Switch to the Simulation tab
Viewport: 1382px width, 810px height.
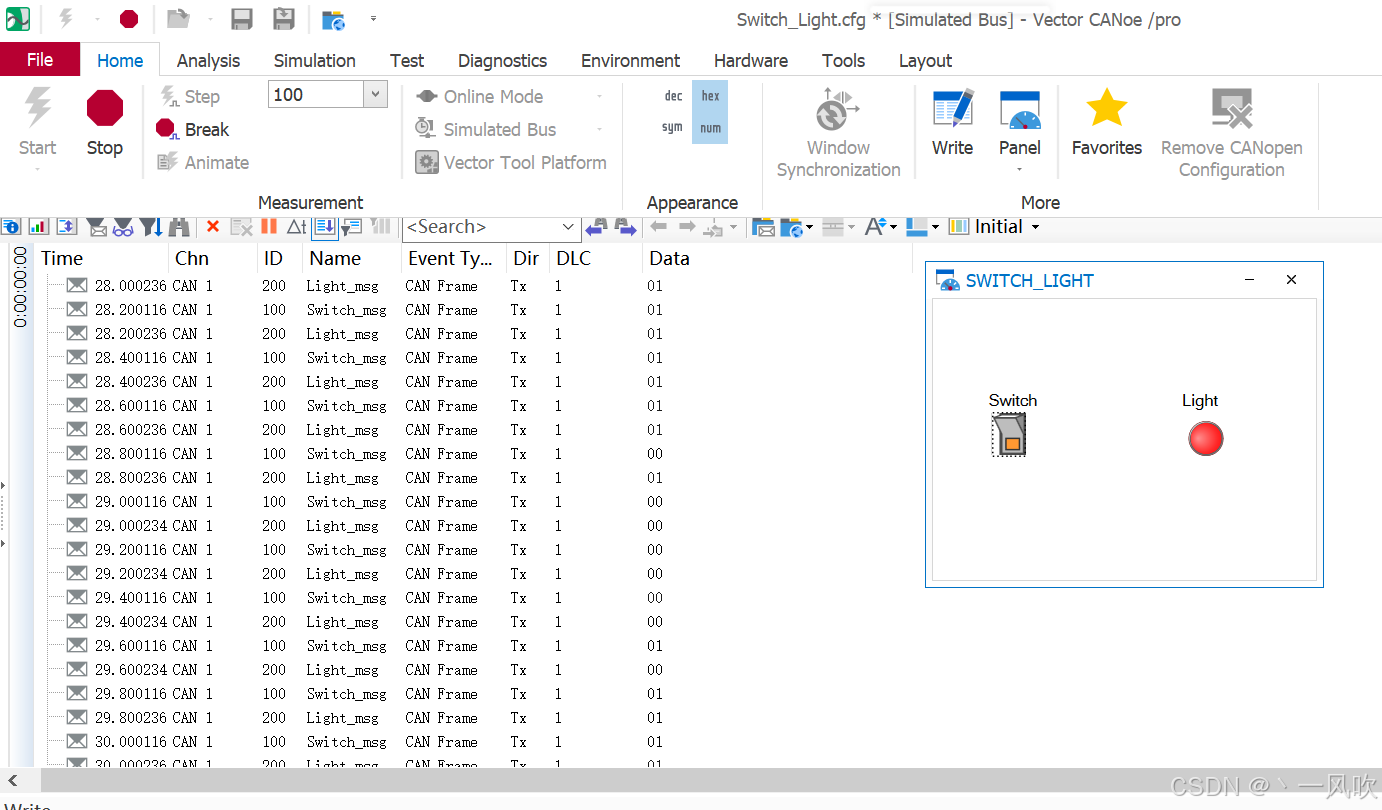315,60
